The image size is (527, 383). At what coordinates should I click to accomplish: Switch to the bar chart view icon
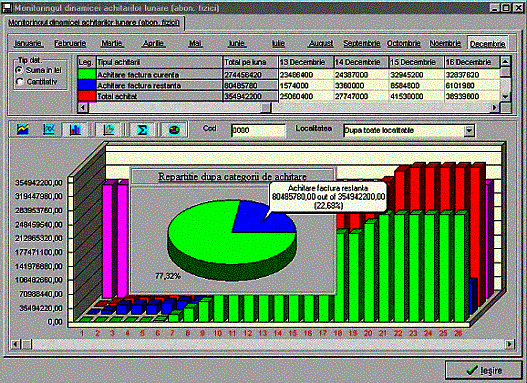pos(75,129)
